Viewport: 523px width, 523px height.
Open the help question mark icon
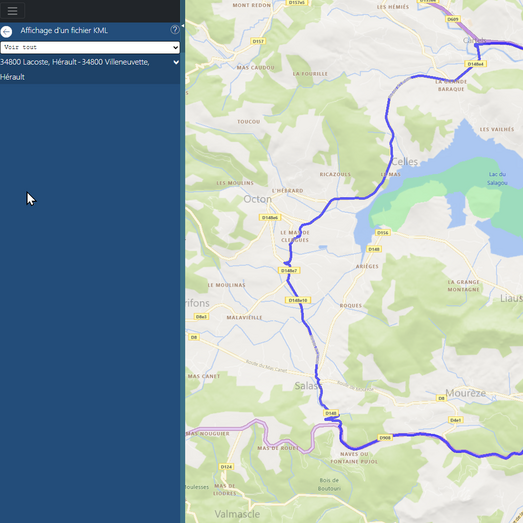tap(174, 30)
